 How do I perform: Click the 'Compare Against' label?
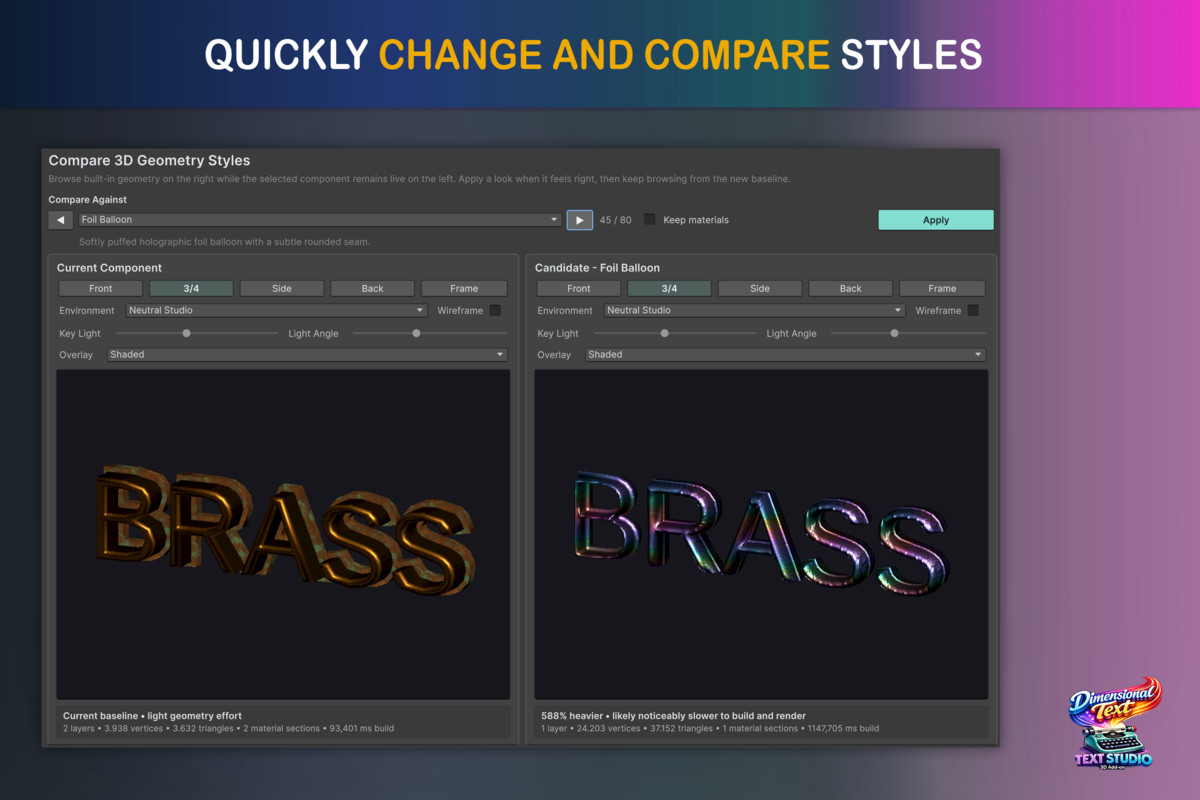(x=88, y=200)
